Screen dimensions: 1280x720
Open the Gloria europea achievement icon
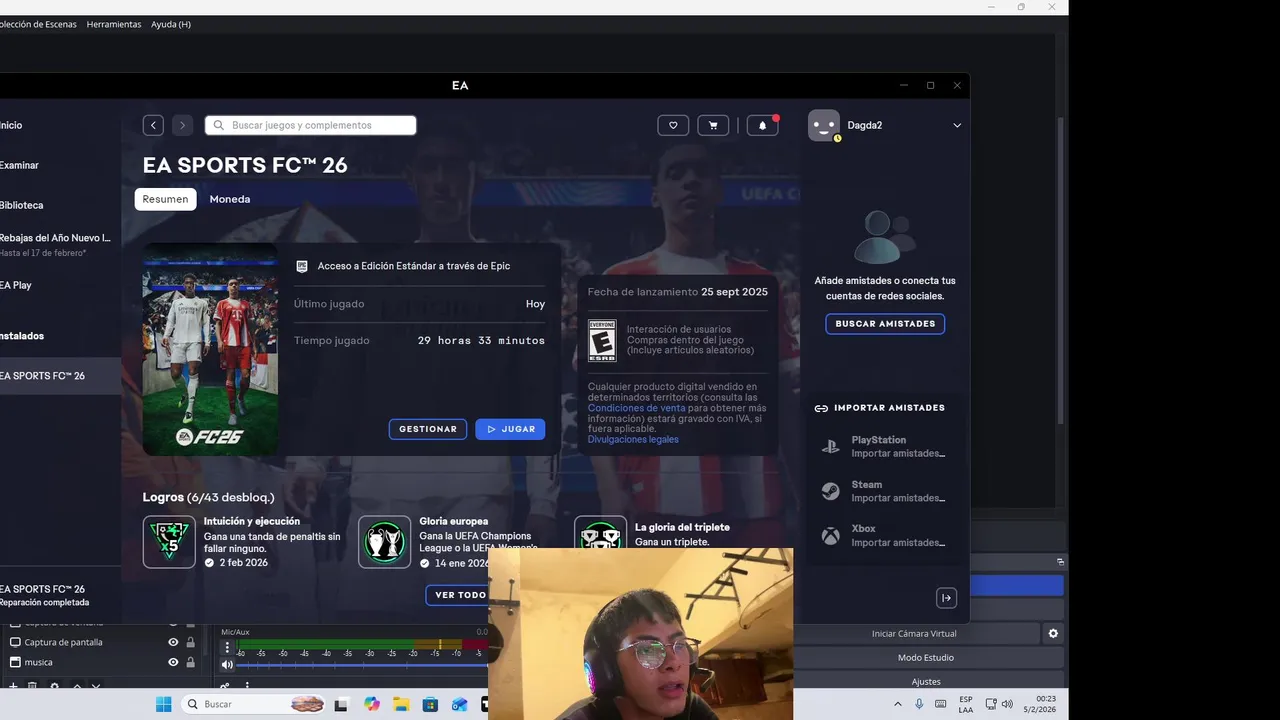tap(384, 542)
